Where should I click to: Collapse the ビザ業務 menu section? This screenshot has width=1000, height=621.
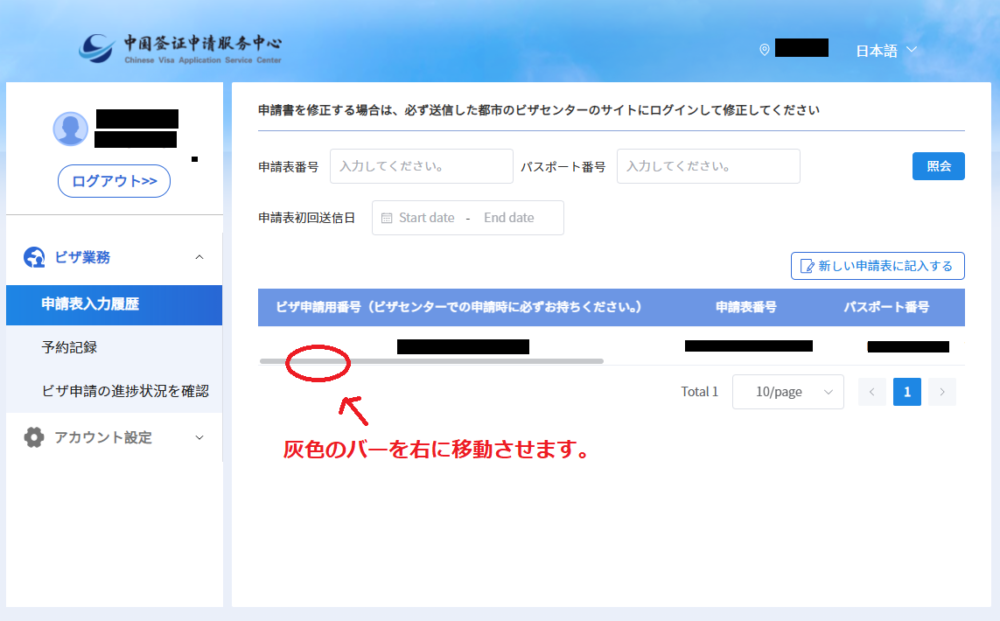pyautogui.click(x=199, y=257)
